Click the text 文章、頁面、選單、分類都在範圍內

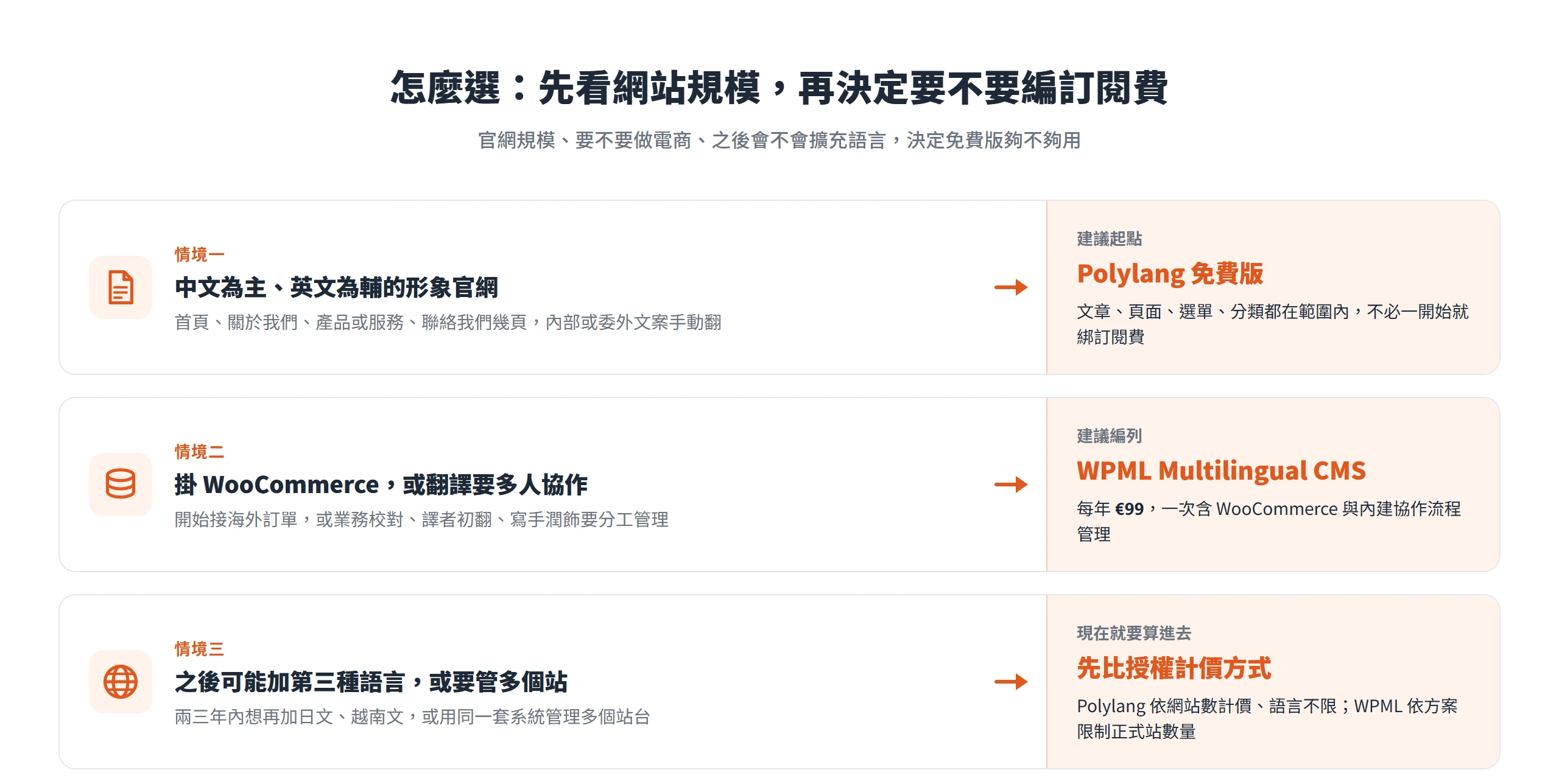[1273, 324]
